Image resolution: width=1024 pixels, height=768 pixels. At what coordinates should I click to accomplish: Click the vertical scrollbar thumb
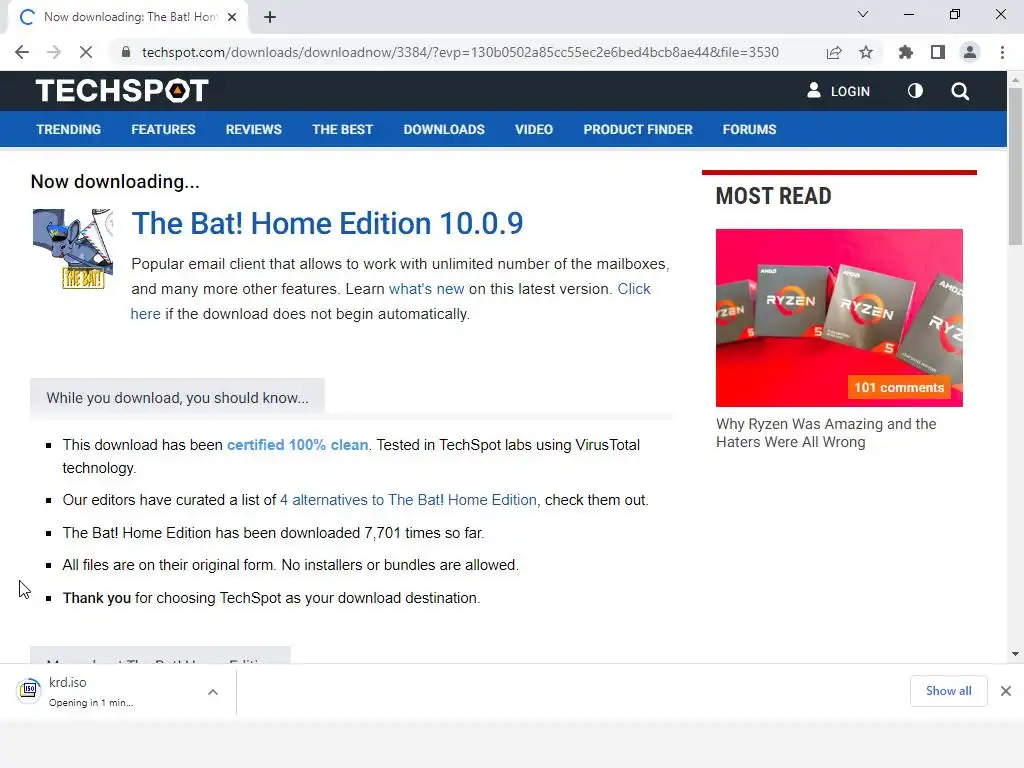click(x=1015, y=167)
